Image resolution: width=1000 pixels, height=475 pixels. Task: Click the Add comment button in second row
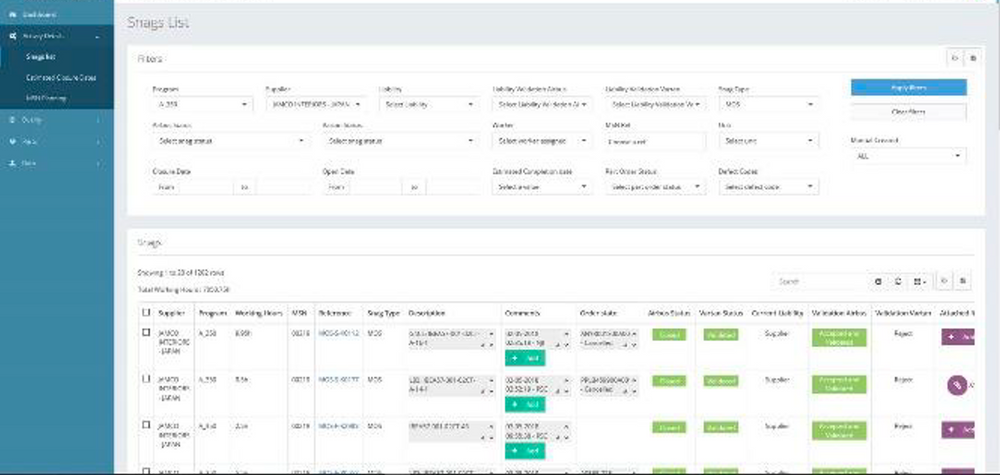pyautogui.click(x=525, y=404)
